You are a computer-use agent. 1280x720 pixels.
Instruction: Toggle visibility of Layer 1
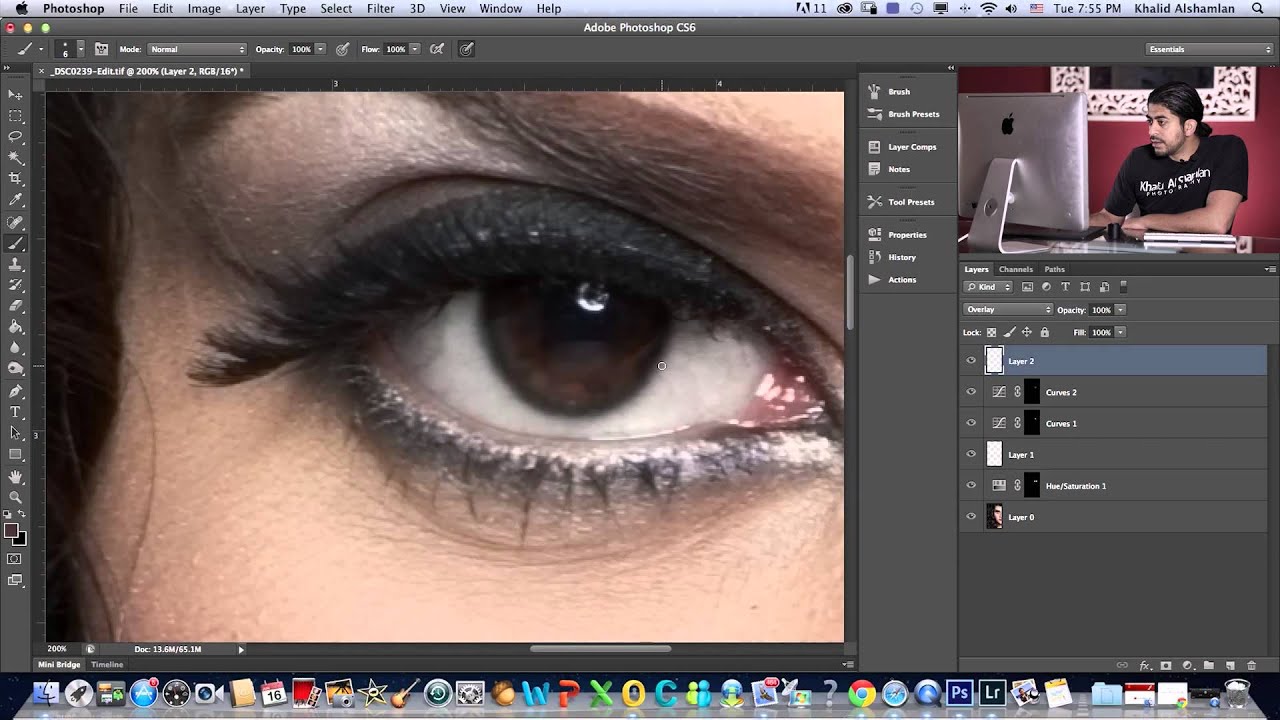coord(970,454)
